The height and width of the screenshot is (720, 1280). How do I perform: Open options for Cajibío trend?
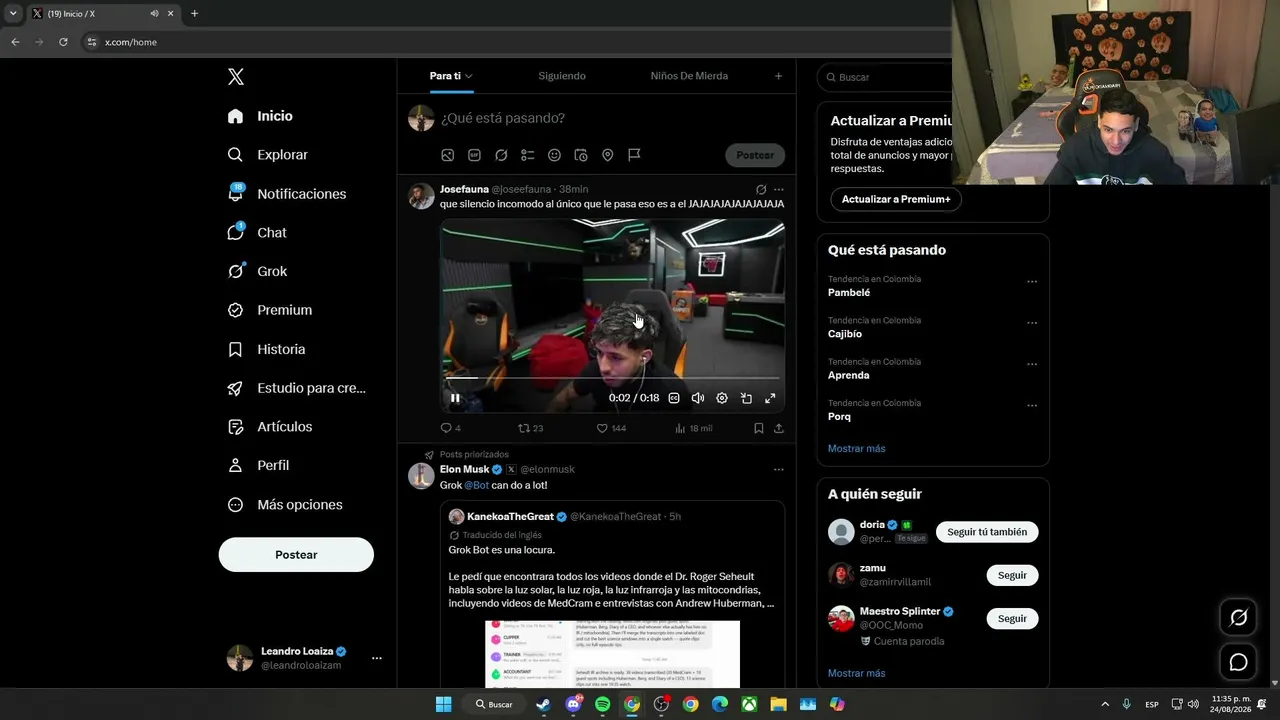tap(1032, 323)
